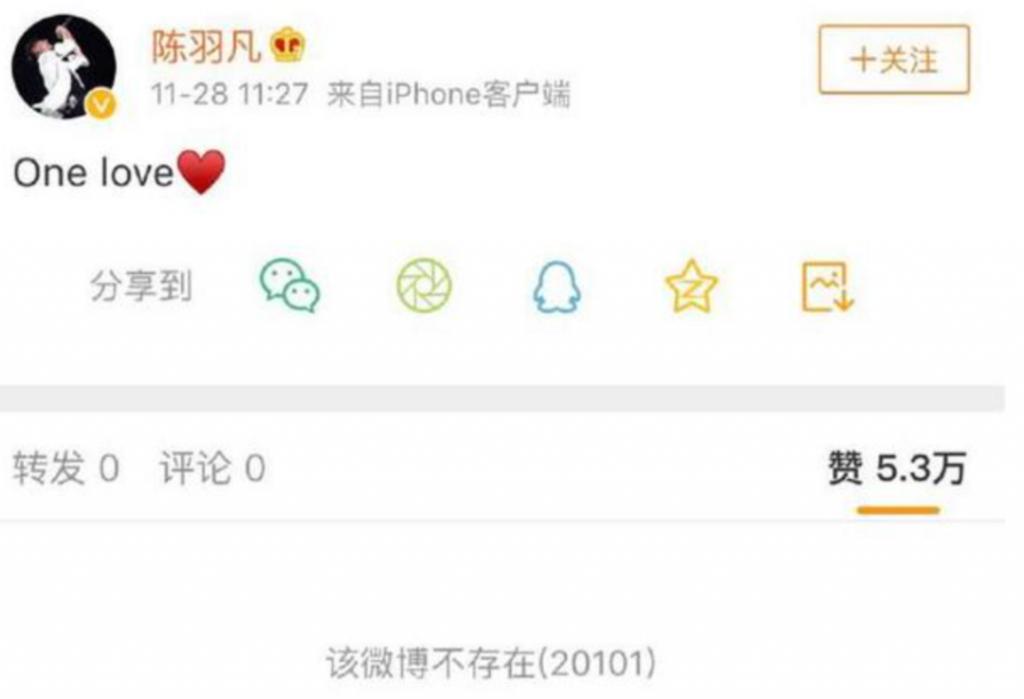Switch to the 转发 0 tab
1024x699 pixels.
click(x=66, y=468)
